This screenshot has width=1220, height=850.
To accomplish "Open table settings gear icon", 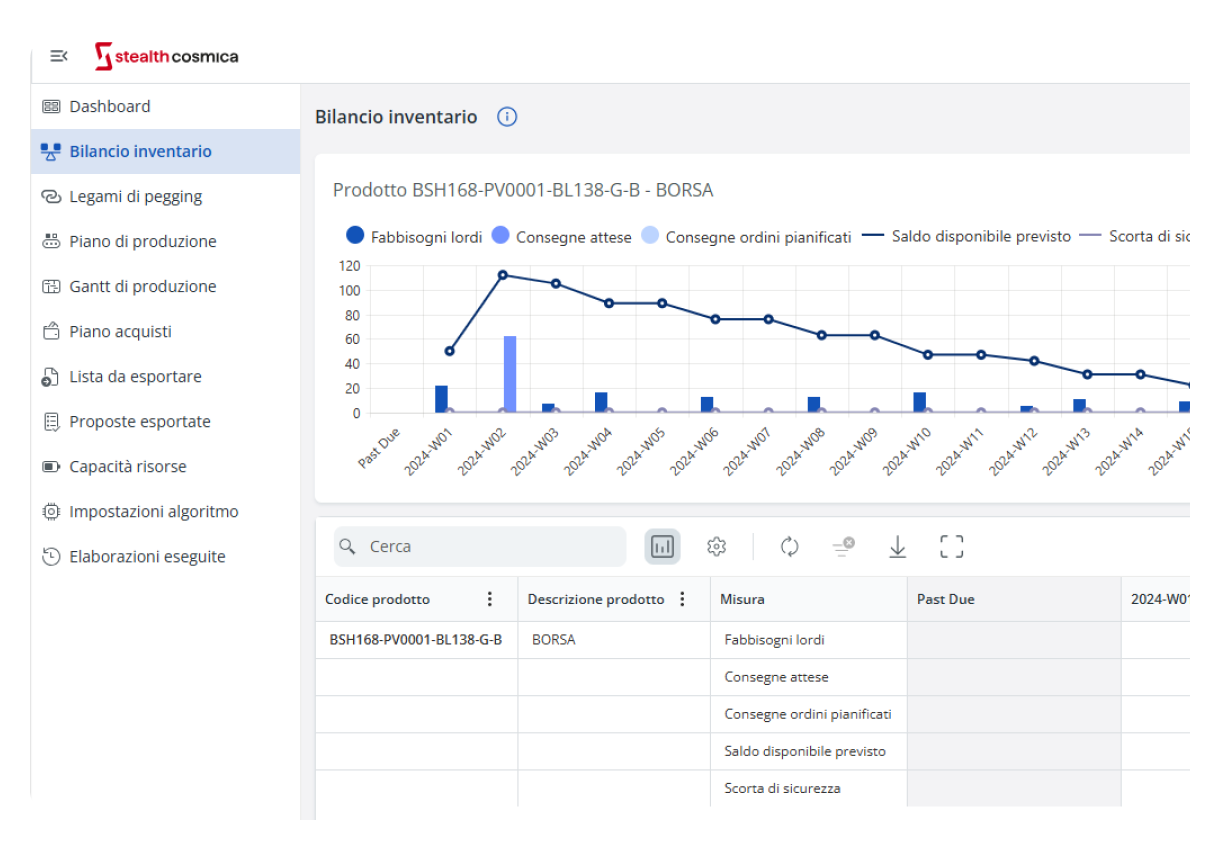I will click(x=716, y=547).
